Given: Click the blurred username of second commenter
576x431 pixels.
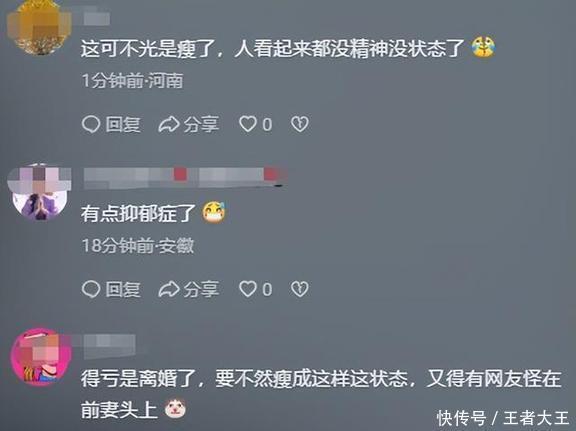Looking at the screenshot, I should (x=185, y=177).
